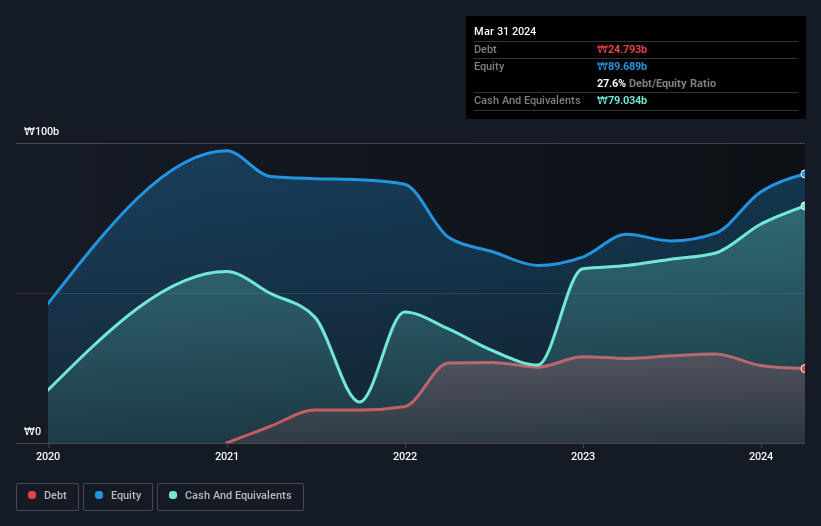
Task: Click the ₩0 y-axis label
Action: click(x=32, y=431)
